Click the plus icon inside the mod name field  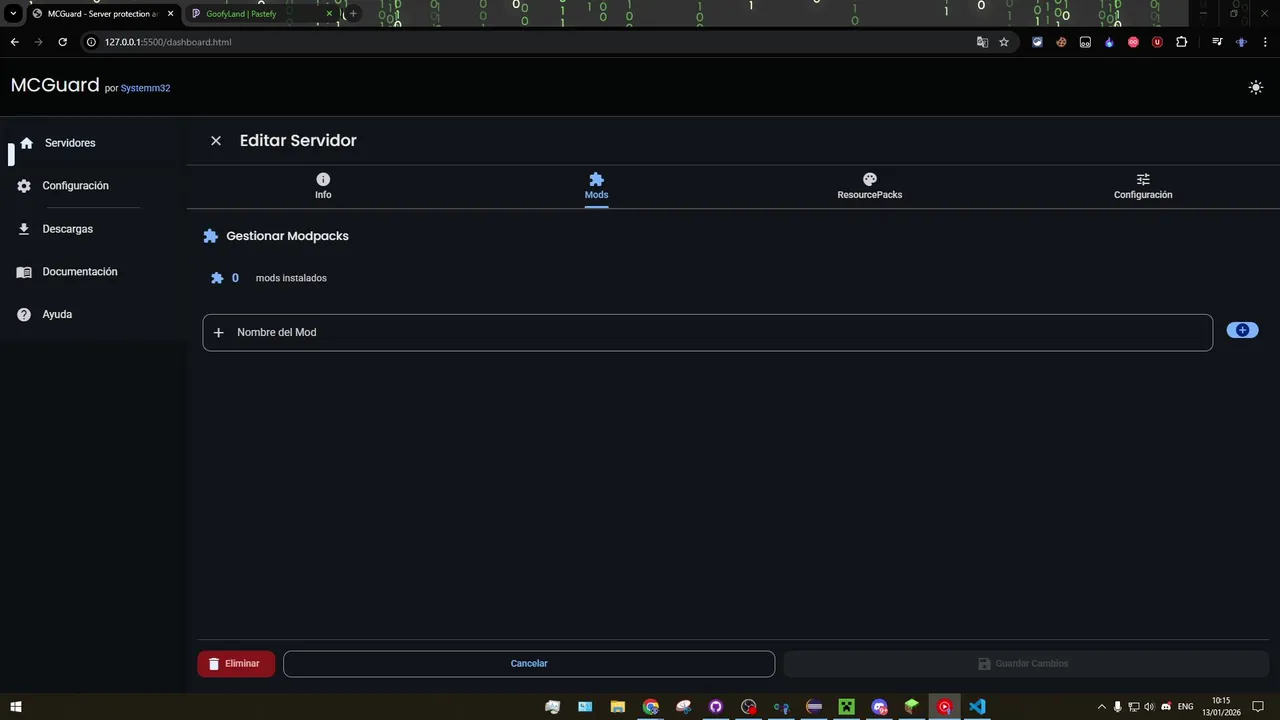coord(219,332)
